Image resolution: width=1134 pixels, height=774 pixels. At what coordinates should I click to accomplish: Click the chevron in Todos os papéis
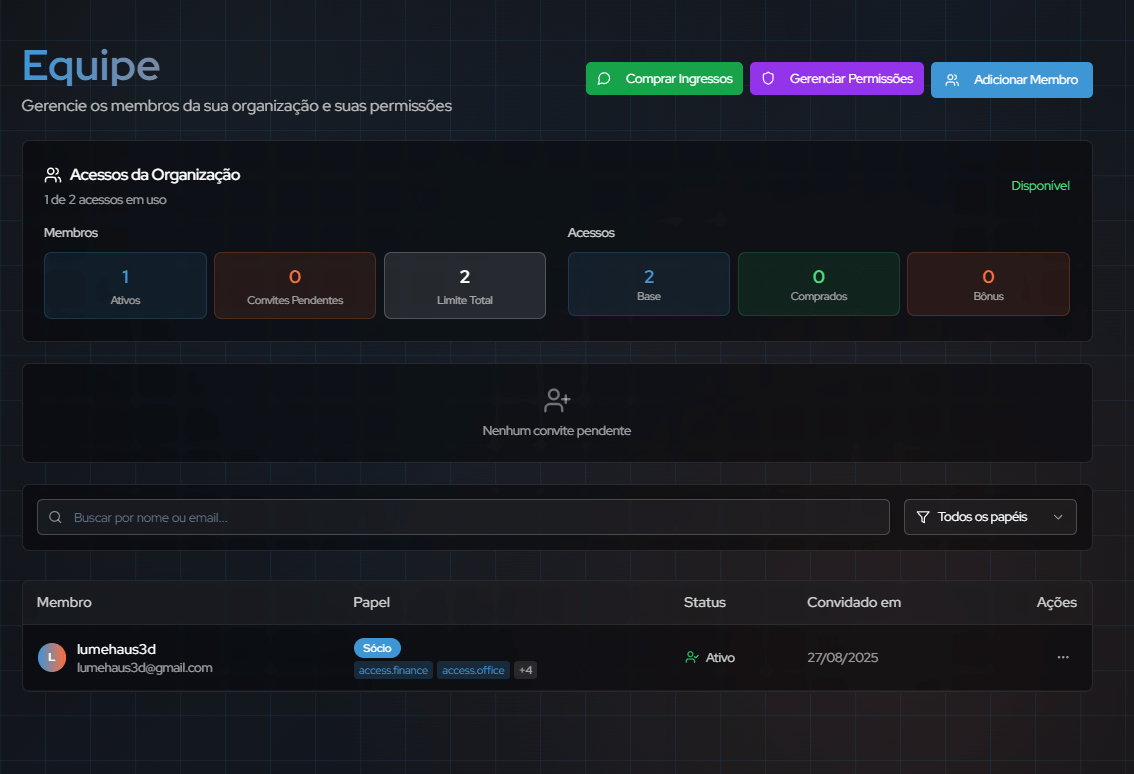tap(1058, 517)
